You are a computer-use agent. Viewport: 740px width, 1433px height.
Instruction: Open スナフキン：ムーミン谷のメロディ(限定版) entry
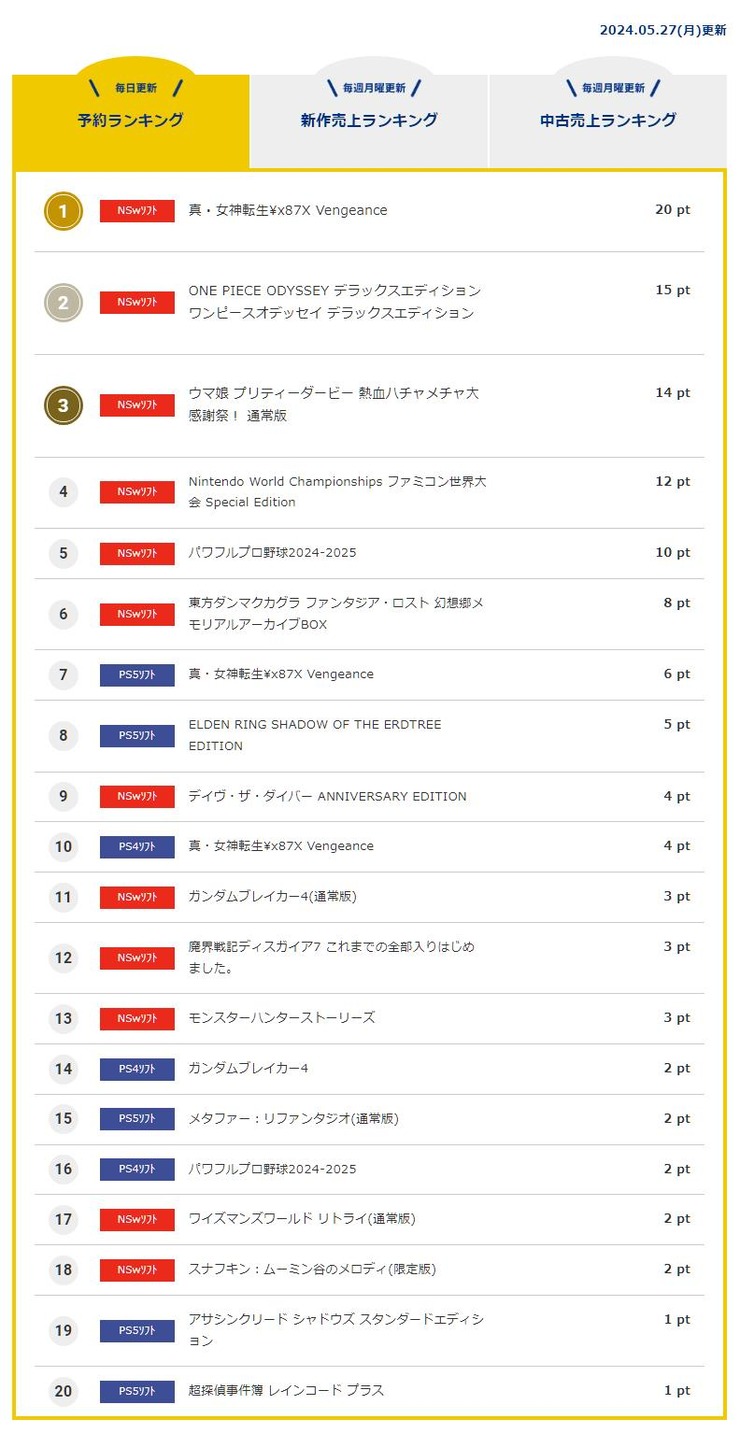click(312, 1270)
